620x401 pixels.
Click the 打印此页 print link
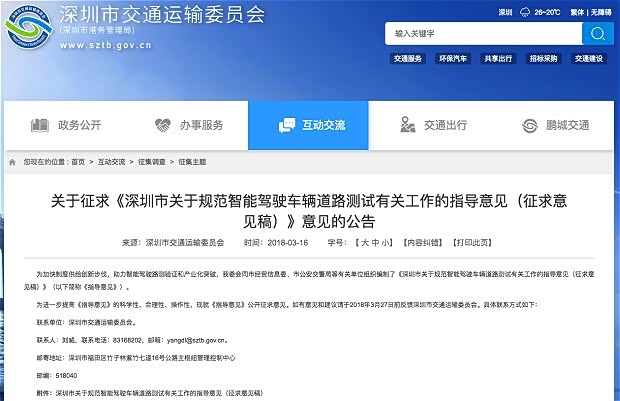pos(472,243)
